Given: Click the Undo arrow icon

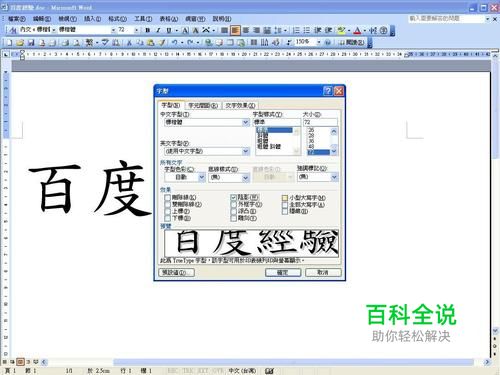Looking at the screenshot, I should [x=174, y=42].
